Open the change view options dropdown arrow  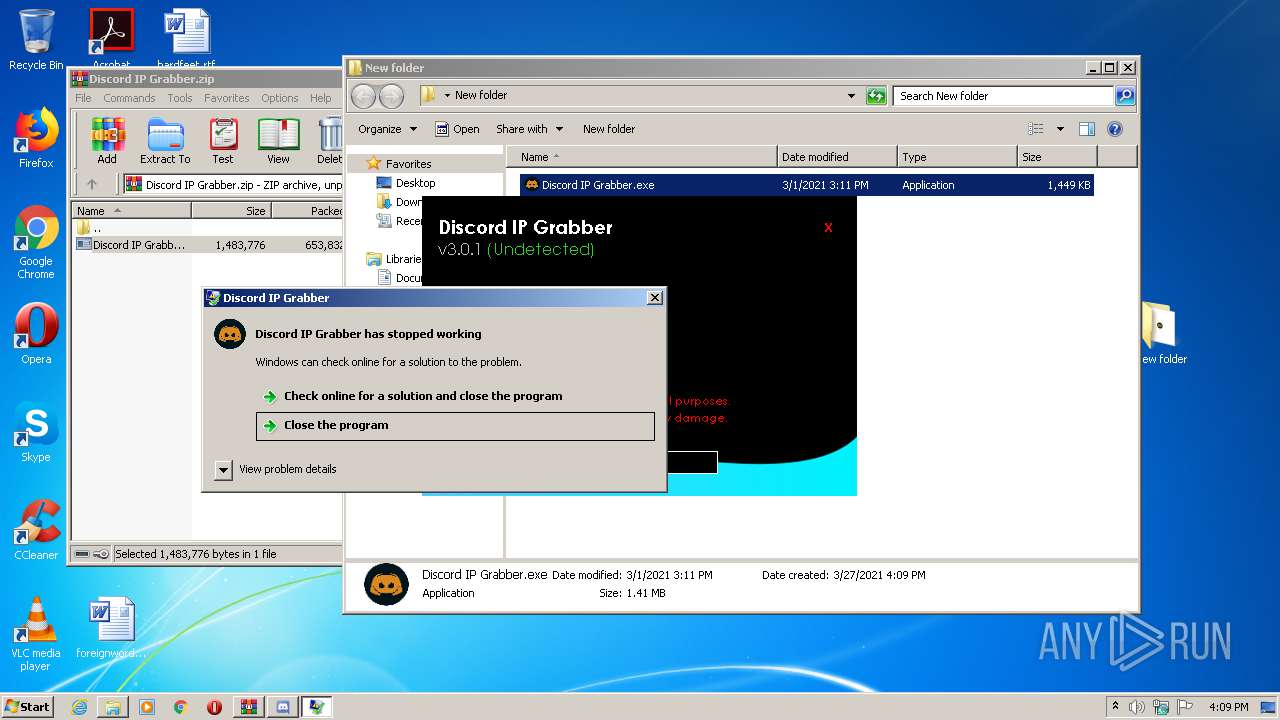[1060, 129]
